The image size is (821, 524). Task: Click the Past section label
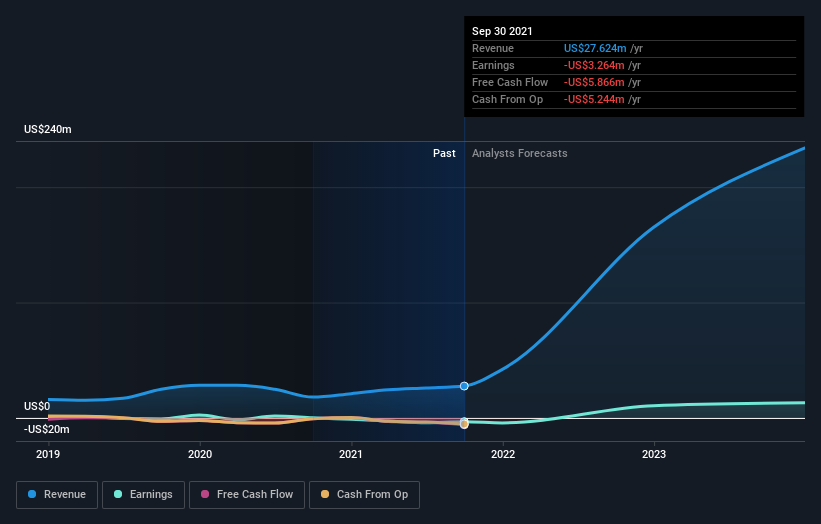click(444, 153)
